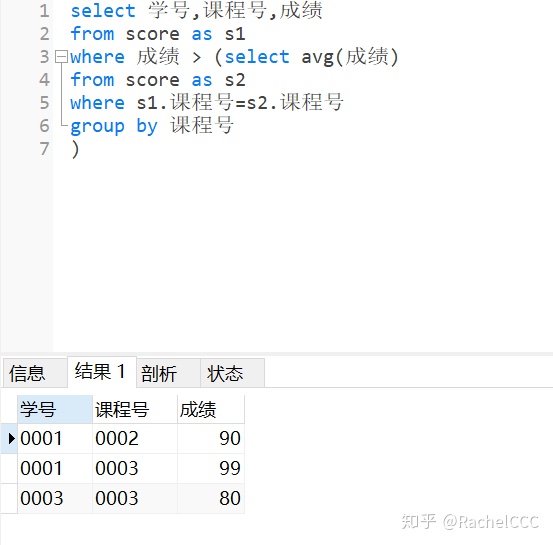
Task: Open the 状态 tab
Action: 232,373
